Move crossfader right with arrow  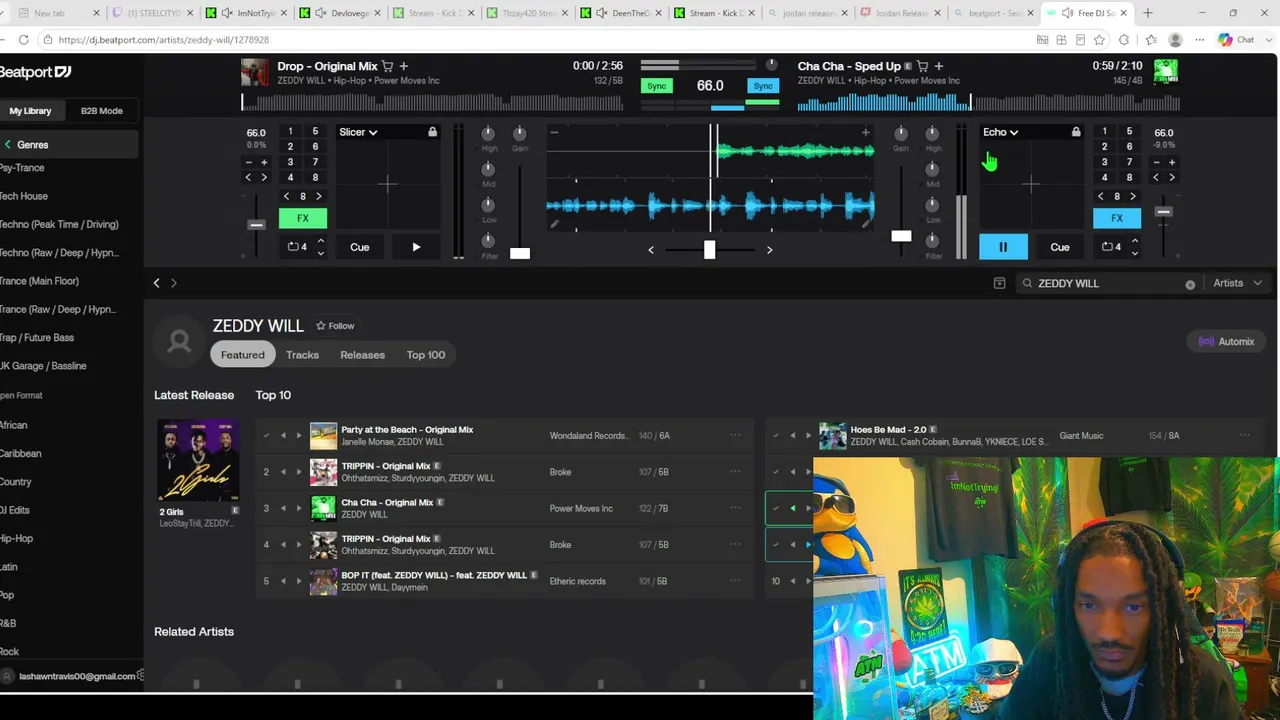tap(769, 250)
